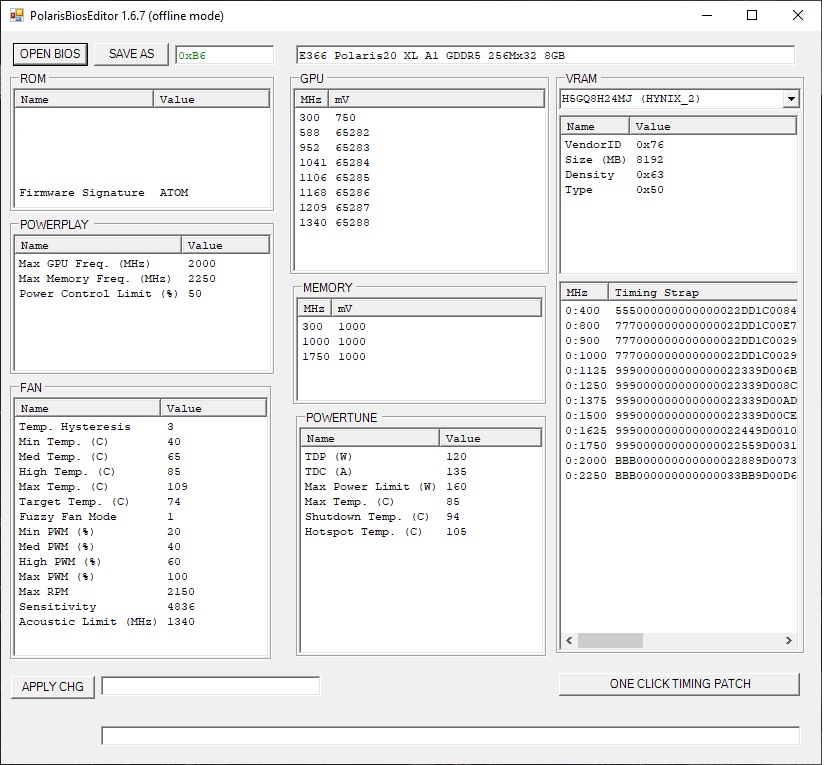Select MEMORY row 1750 MHz
Viewport: 824px width, 765px height.
pyautogui.click(x=419, y=356)
